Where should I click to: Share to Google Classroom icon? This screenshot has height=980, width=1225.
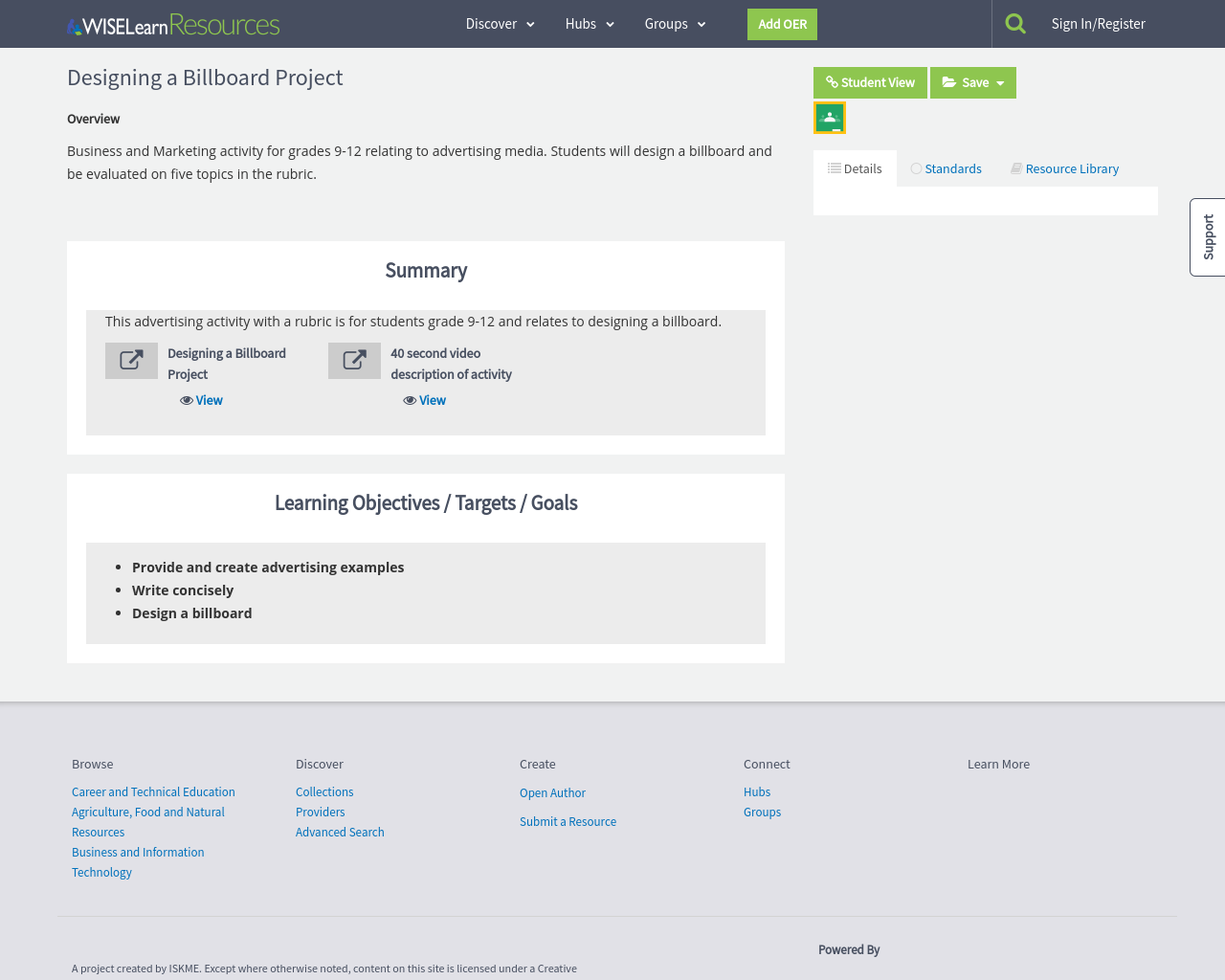coord(830,118)
